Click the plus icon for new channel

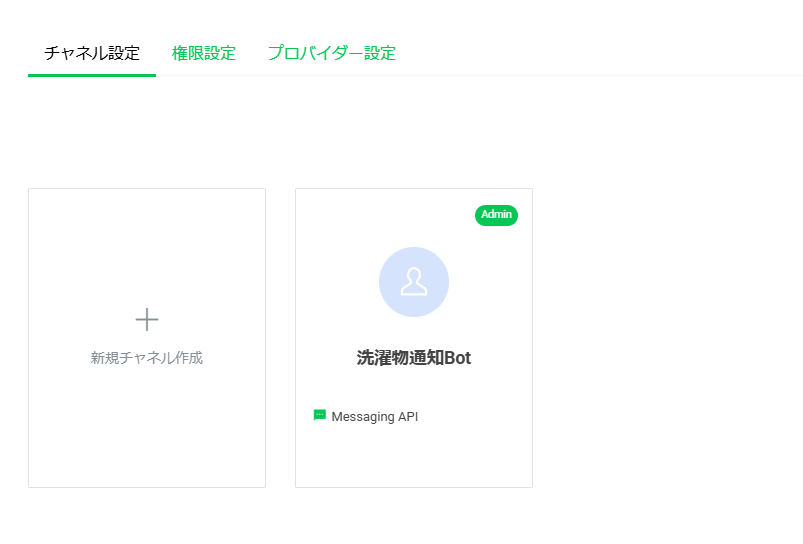coord(147,320)
